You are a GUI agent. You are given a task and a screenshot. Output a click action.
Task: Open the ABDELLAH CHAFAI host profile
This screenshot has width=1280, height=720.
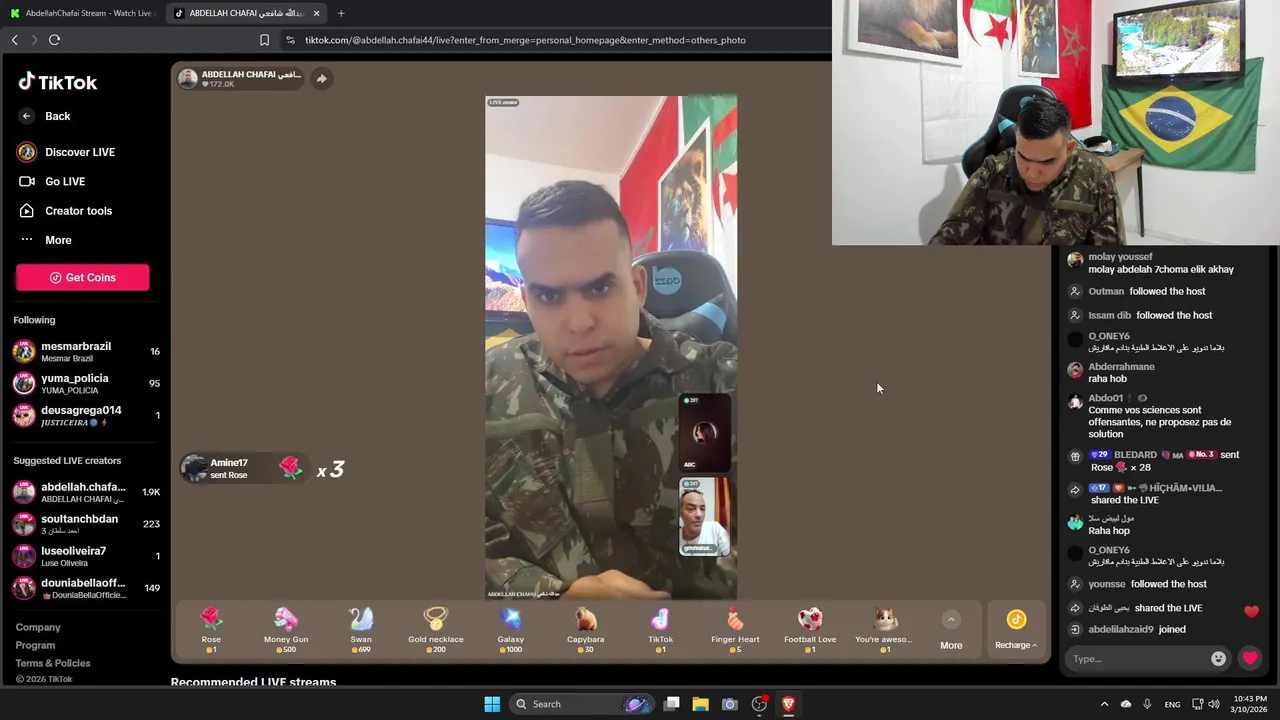pos(240,78)
